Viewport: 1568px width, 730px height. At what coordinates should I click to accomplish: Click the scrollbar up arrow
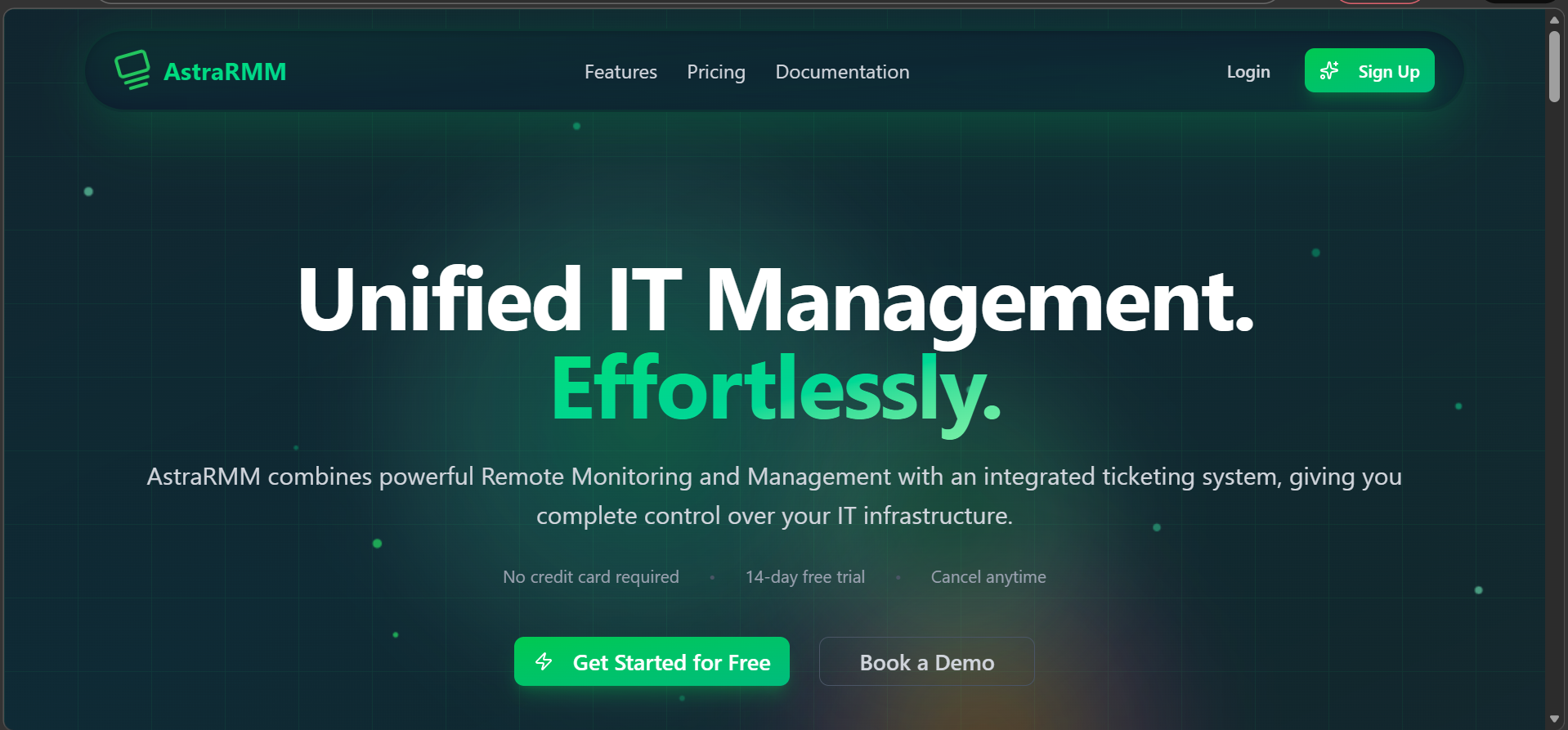pyautogui.click(x=1554, y=20)
